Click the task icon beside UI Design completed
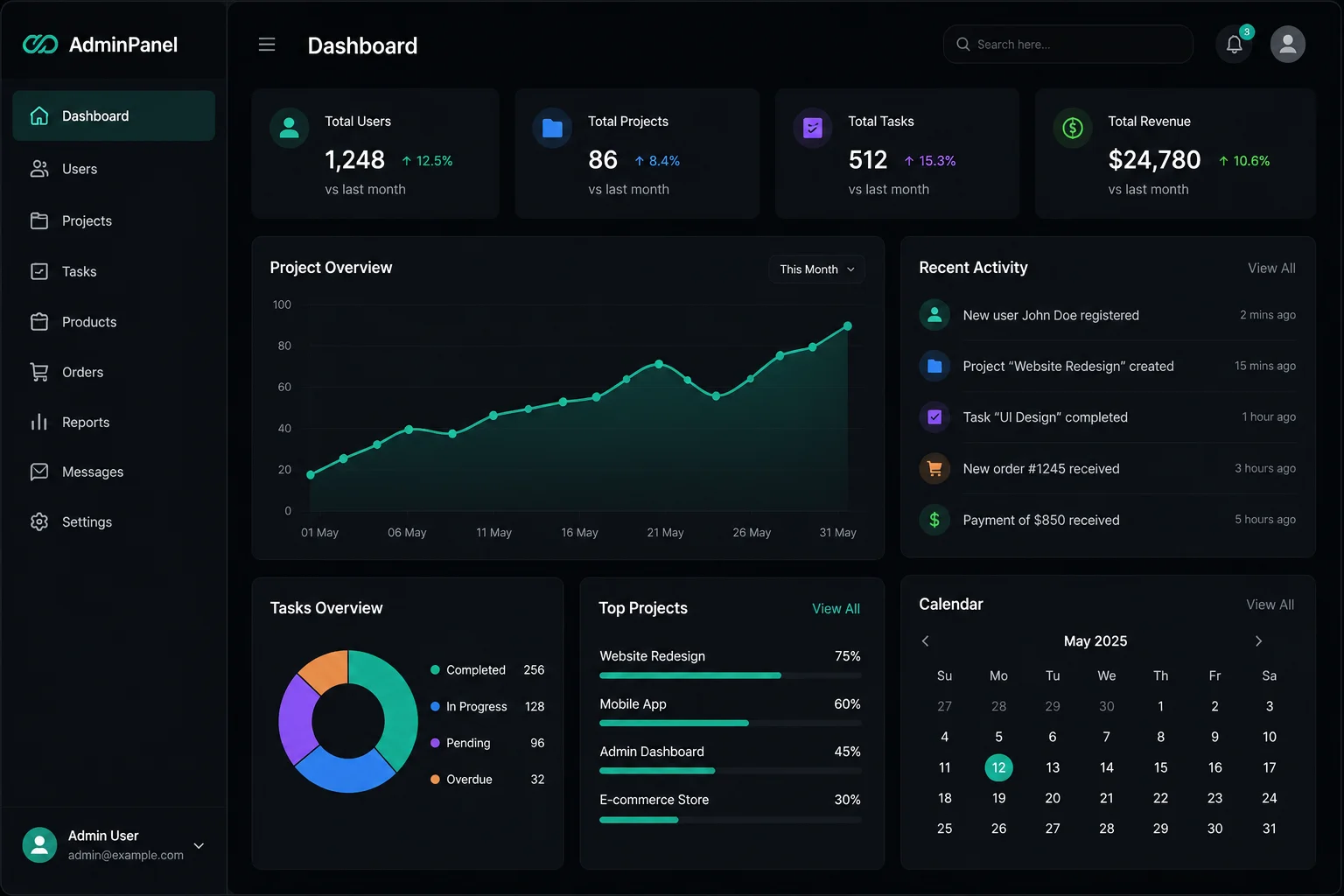1344x896 pixels. [934, 417]
